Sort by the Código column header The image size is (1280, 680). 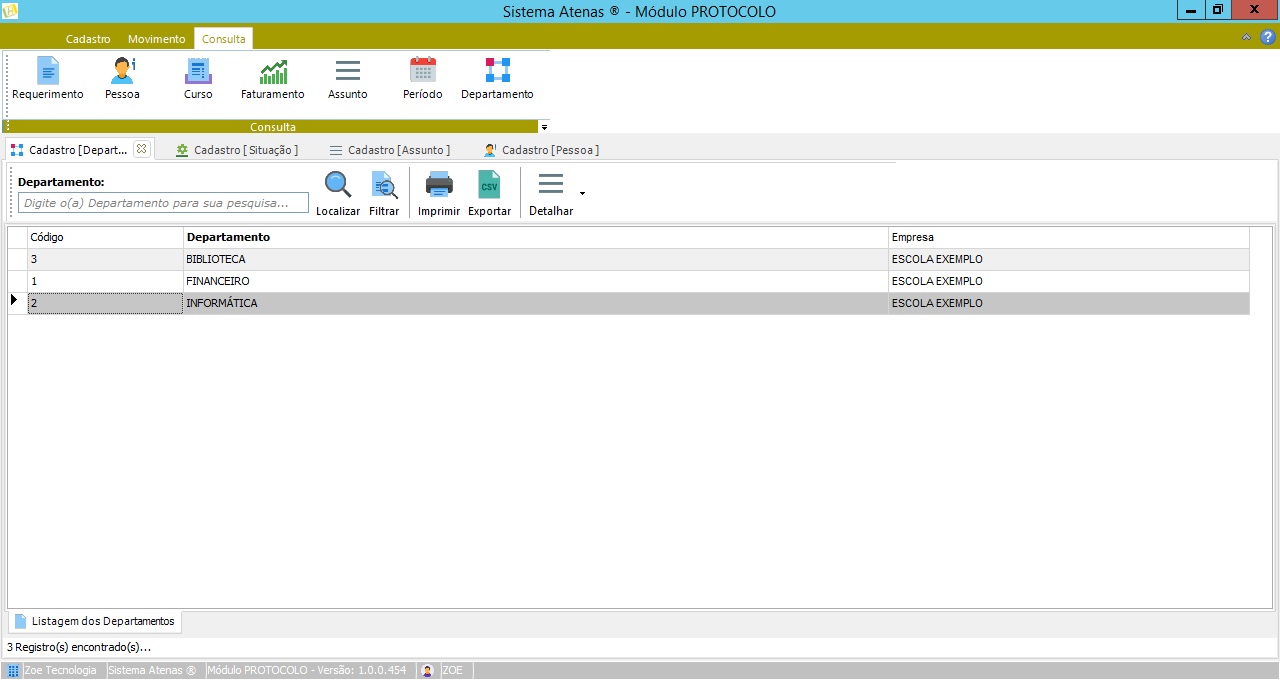pos(105,237)
